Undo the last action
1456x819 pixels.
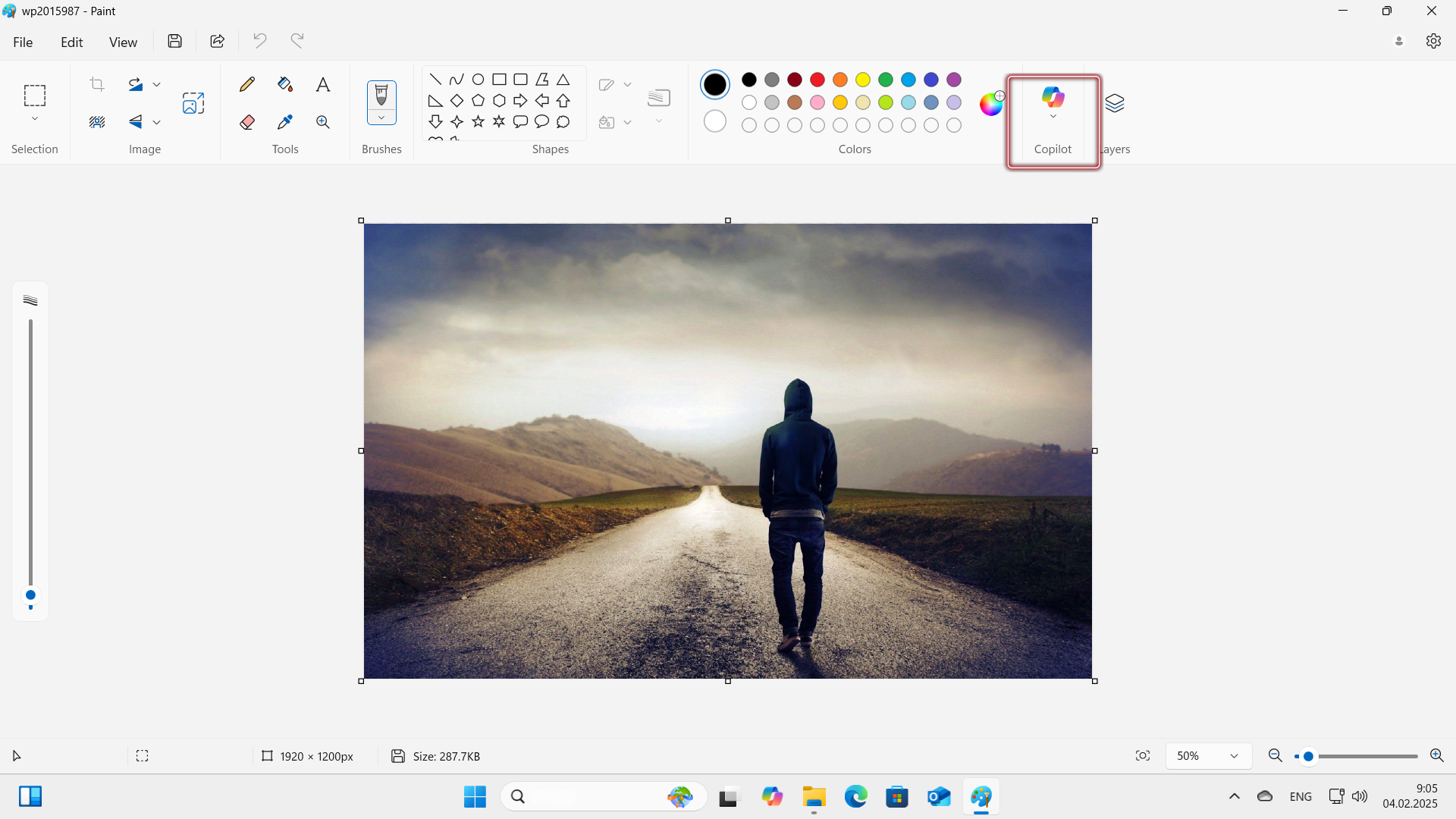259,41
